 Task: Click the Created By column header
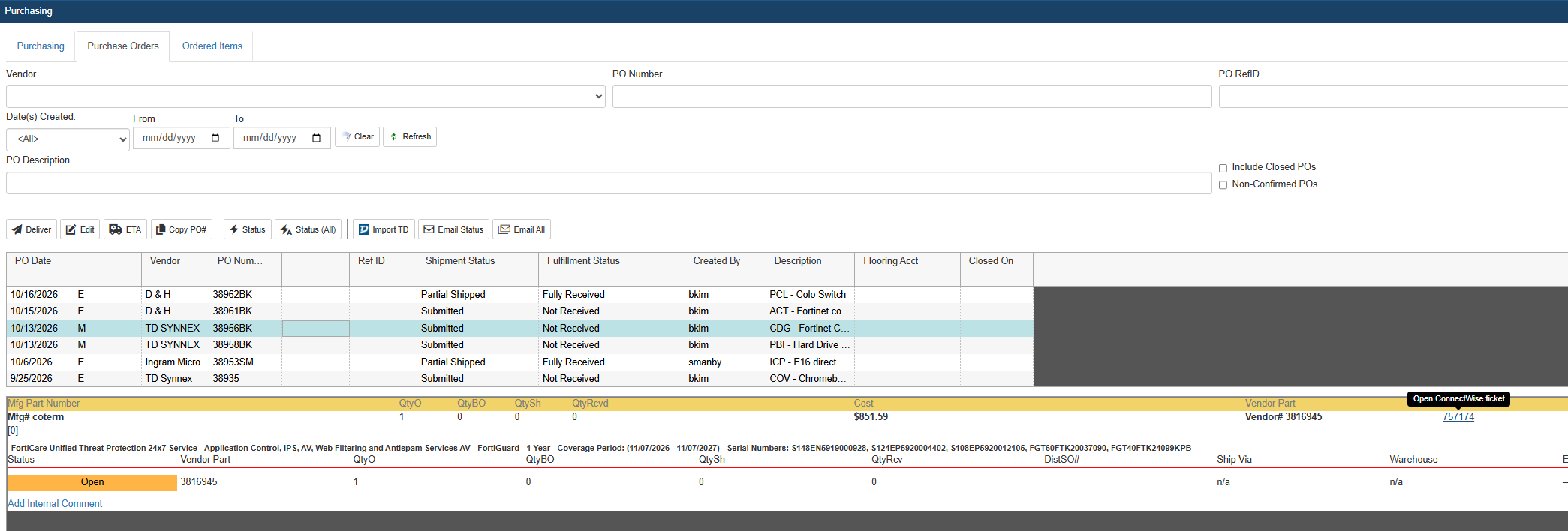[725, 268]
